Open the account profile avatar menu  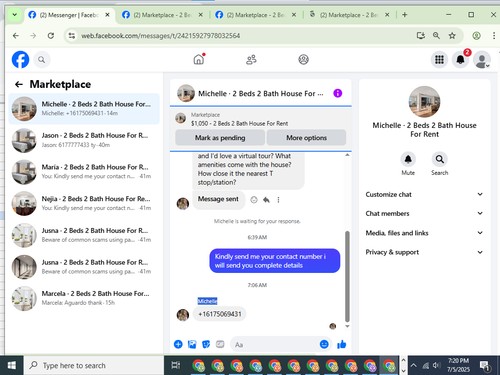[482, 60]
